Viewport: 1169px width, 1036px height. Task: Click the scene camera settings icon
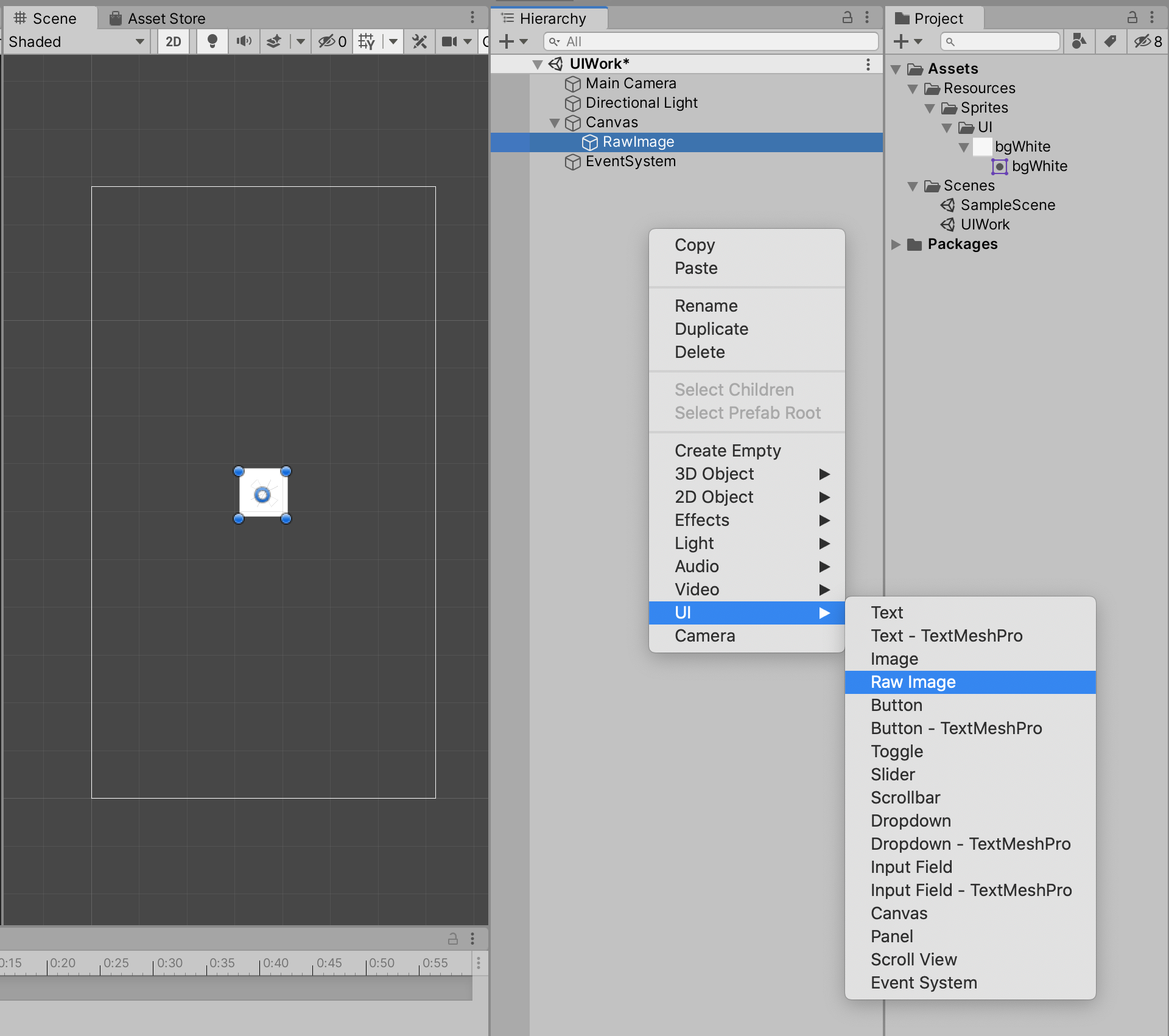450,41
